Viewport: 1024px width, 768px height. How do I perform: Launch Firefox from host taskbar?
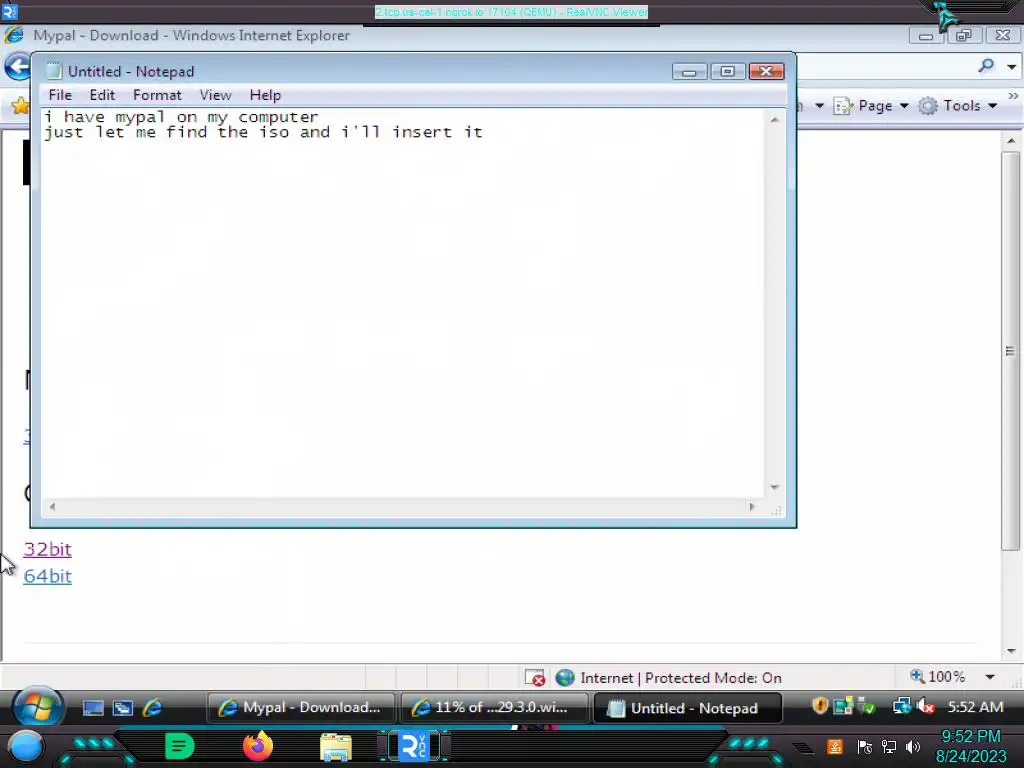pos(257,746)
